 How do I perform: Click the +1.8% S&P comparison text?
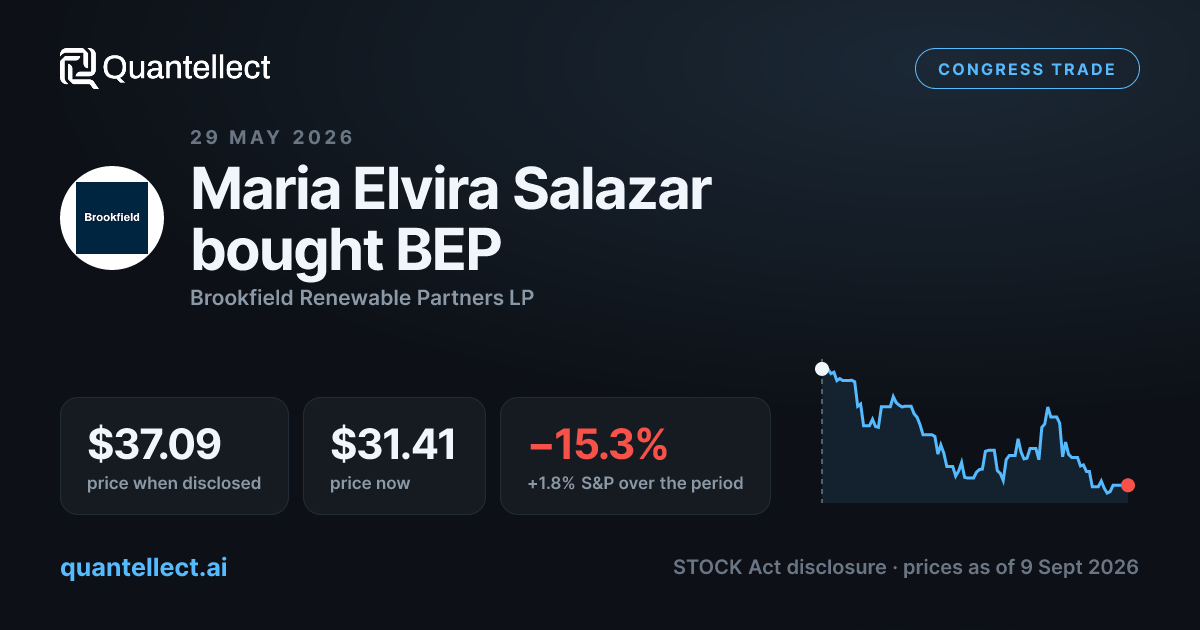coord(635,483)
